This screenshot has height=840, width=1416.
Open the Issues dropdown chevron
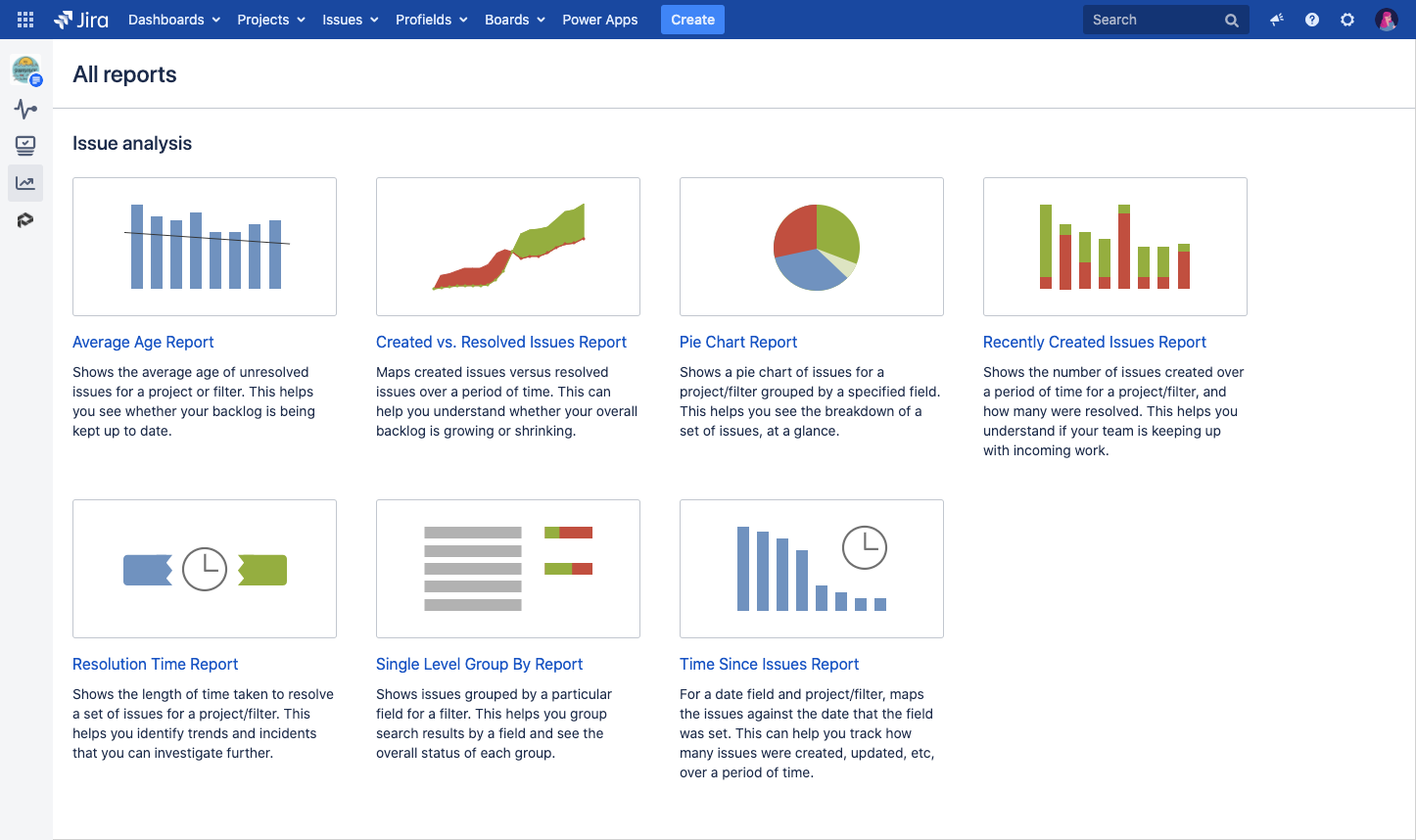coord(373,19)
